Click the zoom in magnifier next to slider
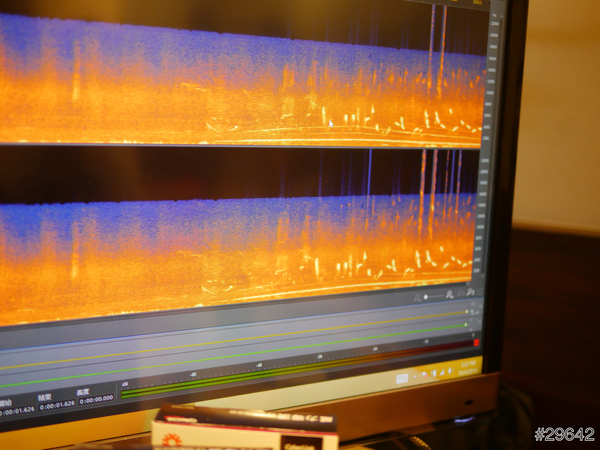The height and width of the screenshot is (450, 600). (x=450, y=295)
